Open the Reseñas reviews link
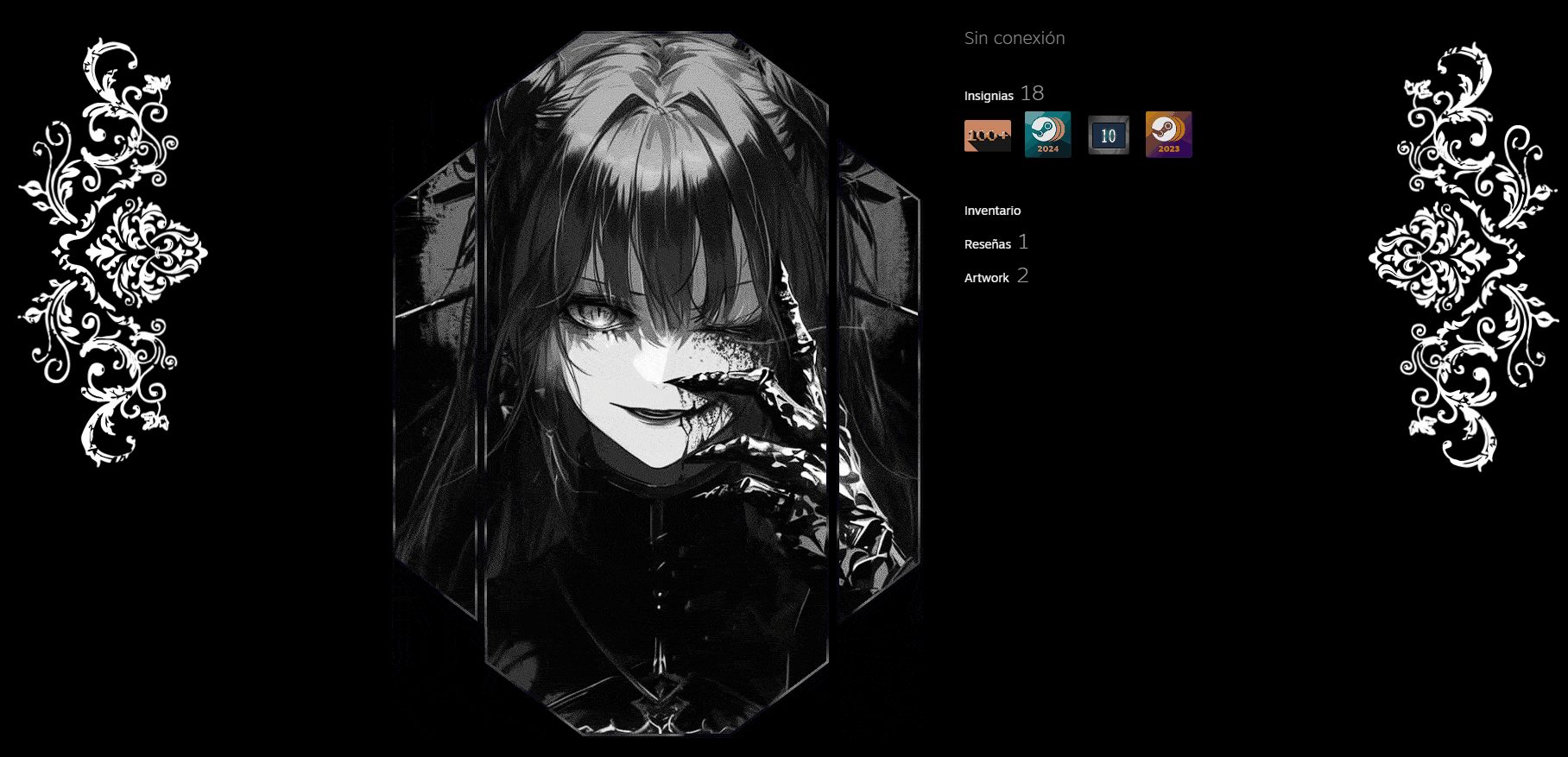Image resolution: width=1568 pixels, height=757 pixels. pyautogui.click(x=988, y=244)
